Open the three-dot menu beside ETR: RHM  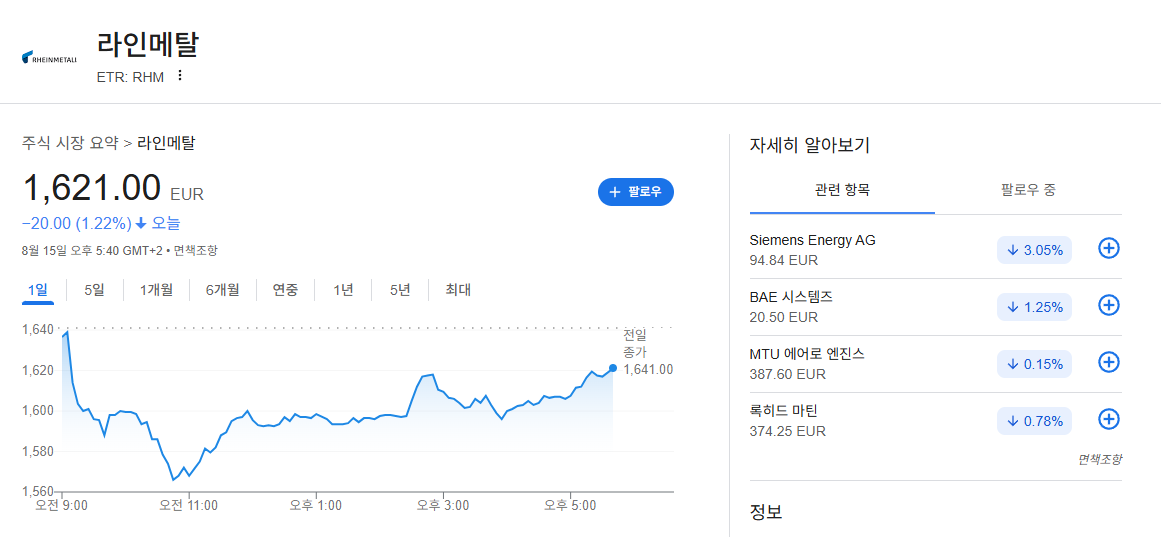point(179,76)
